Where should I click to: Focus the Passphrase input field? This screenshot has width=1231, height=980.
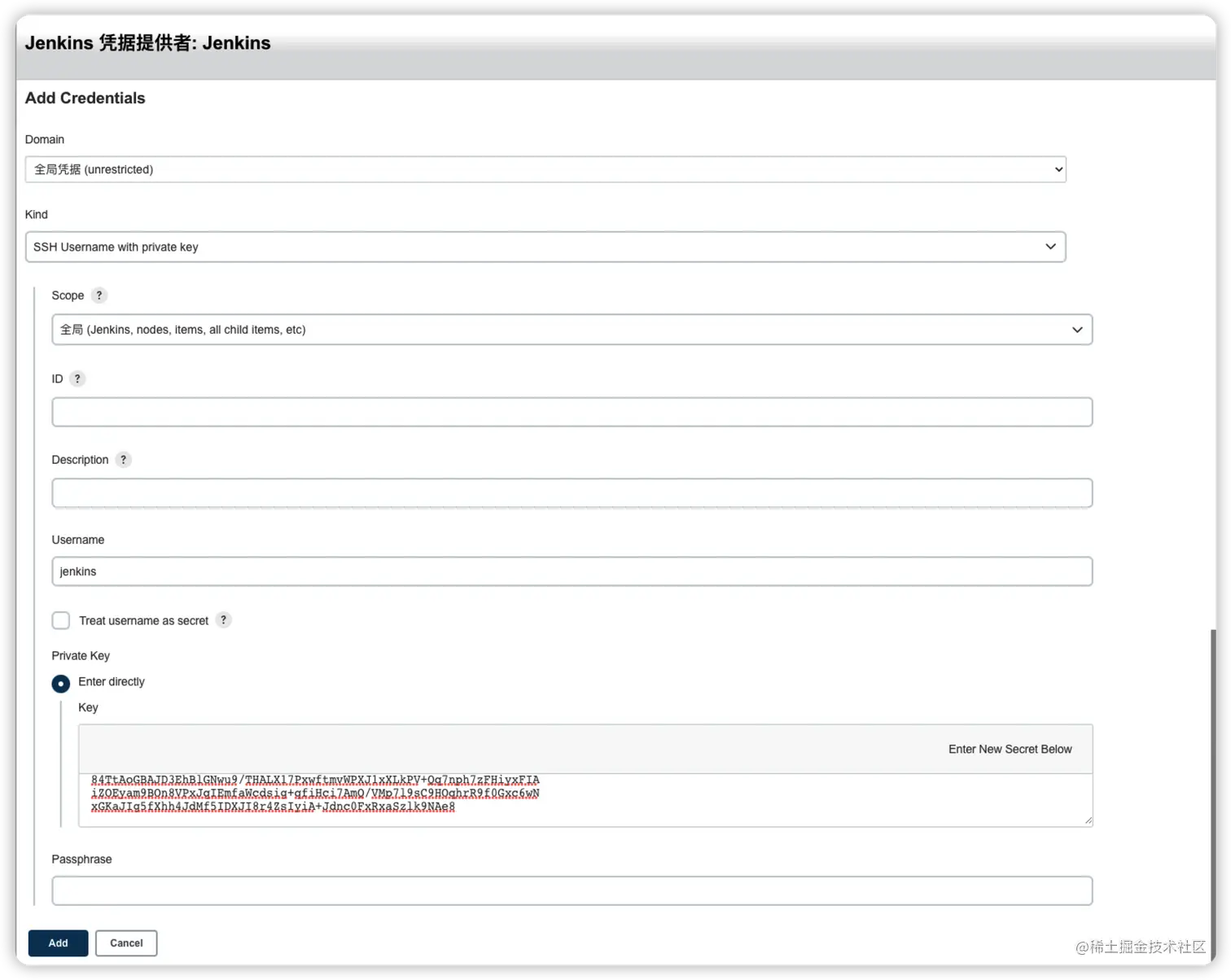[572, 890]
